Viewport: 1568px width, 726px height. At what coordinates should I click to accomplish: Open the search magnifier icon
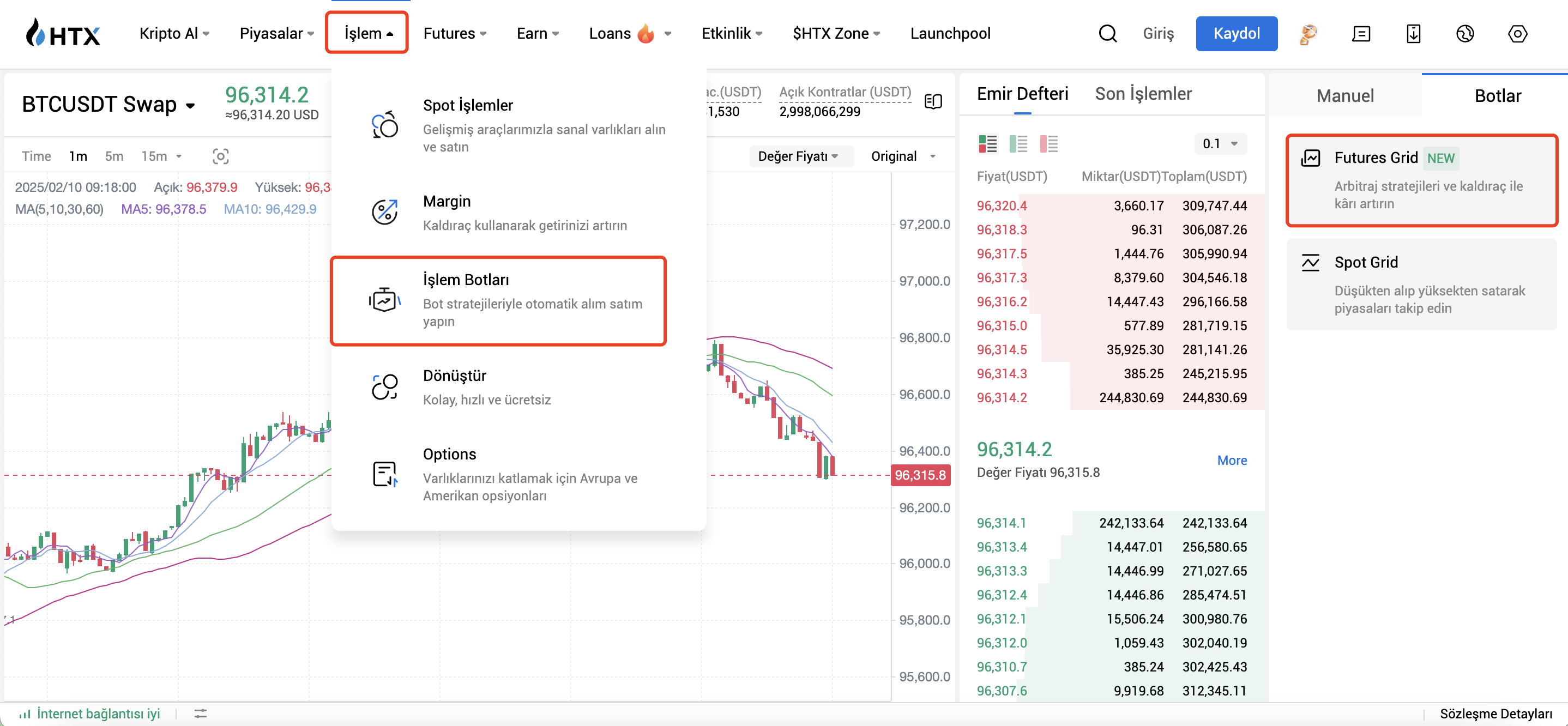tap(1107, 33)
